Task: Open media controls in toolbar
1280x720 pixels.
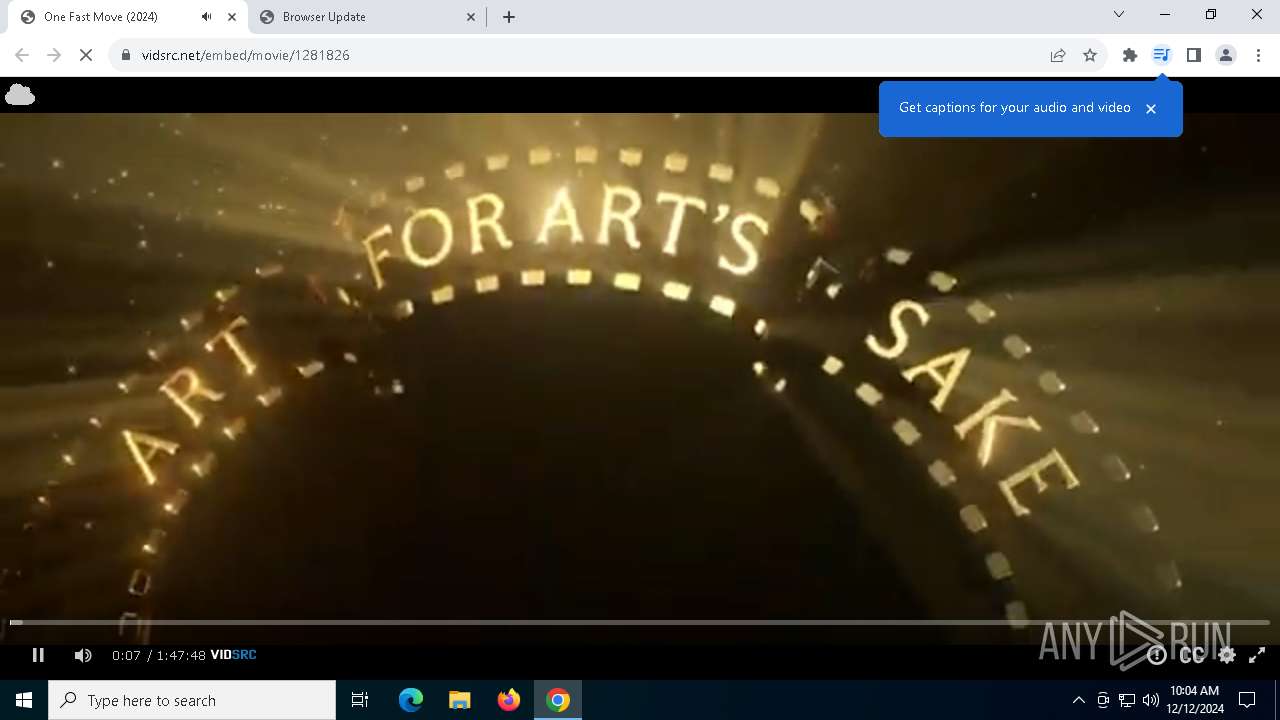Action: coord(1161,55)
